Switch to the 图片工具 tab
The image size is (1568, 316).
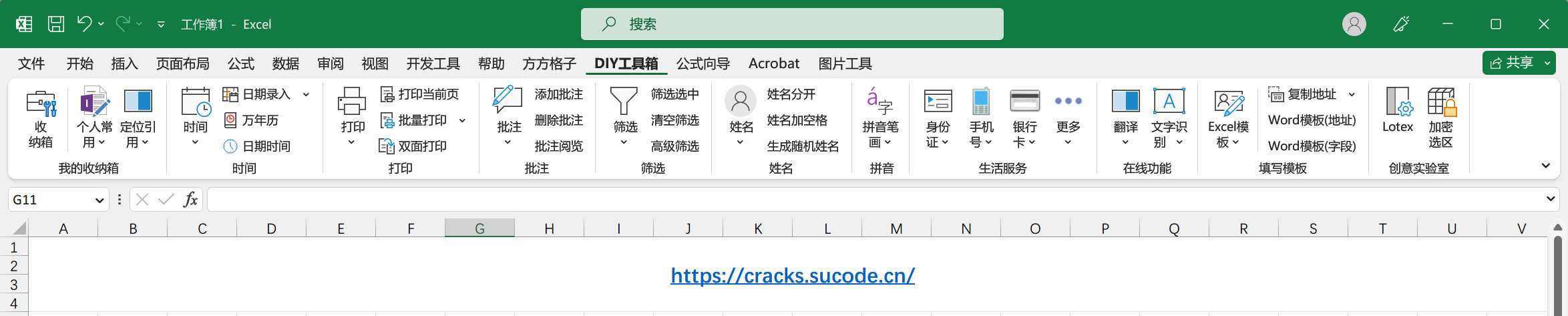[845, 63]
